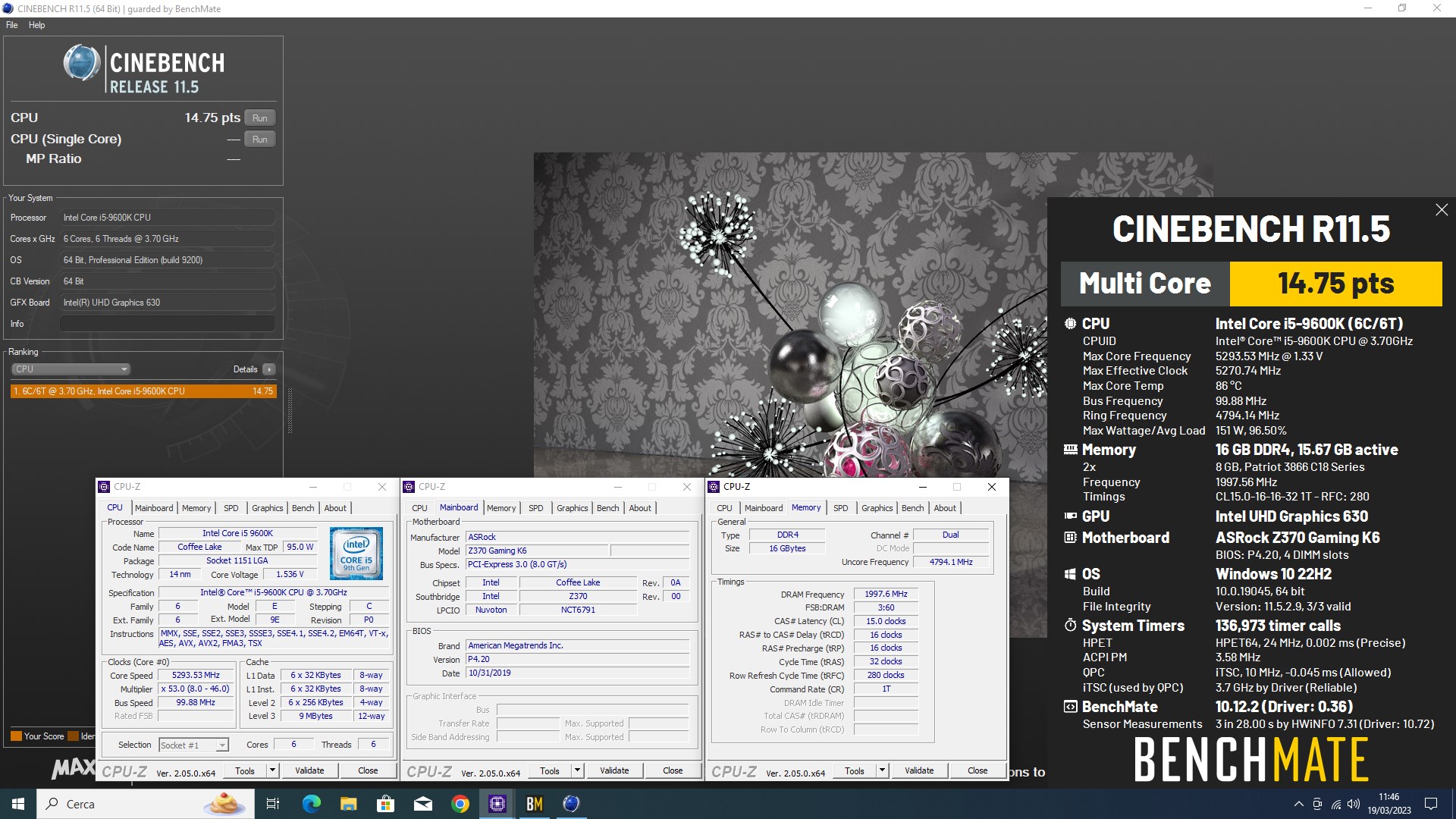The image size is (1456, 819).
Task: Click the Cinebench logo sphere icon
Action: [x=81, y=64]
